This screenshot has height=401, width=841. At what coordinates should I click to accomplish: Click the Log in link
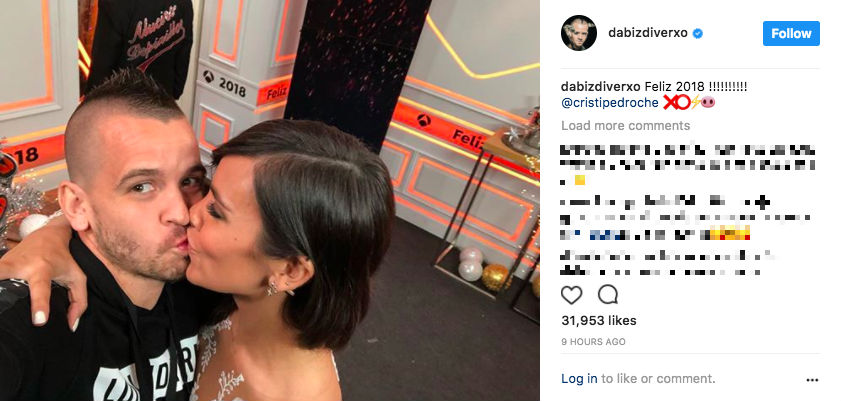coord(579,378)
